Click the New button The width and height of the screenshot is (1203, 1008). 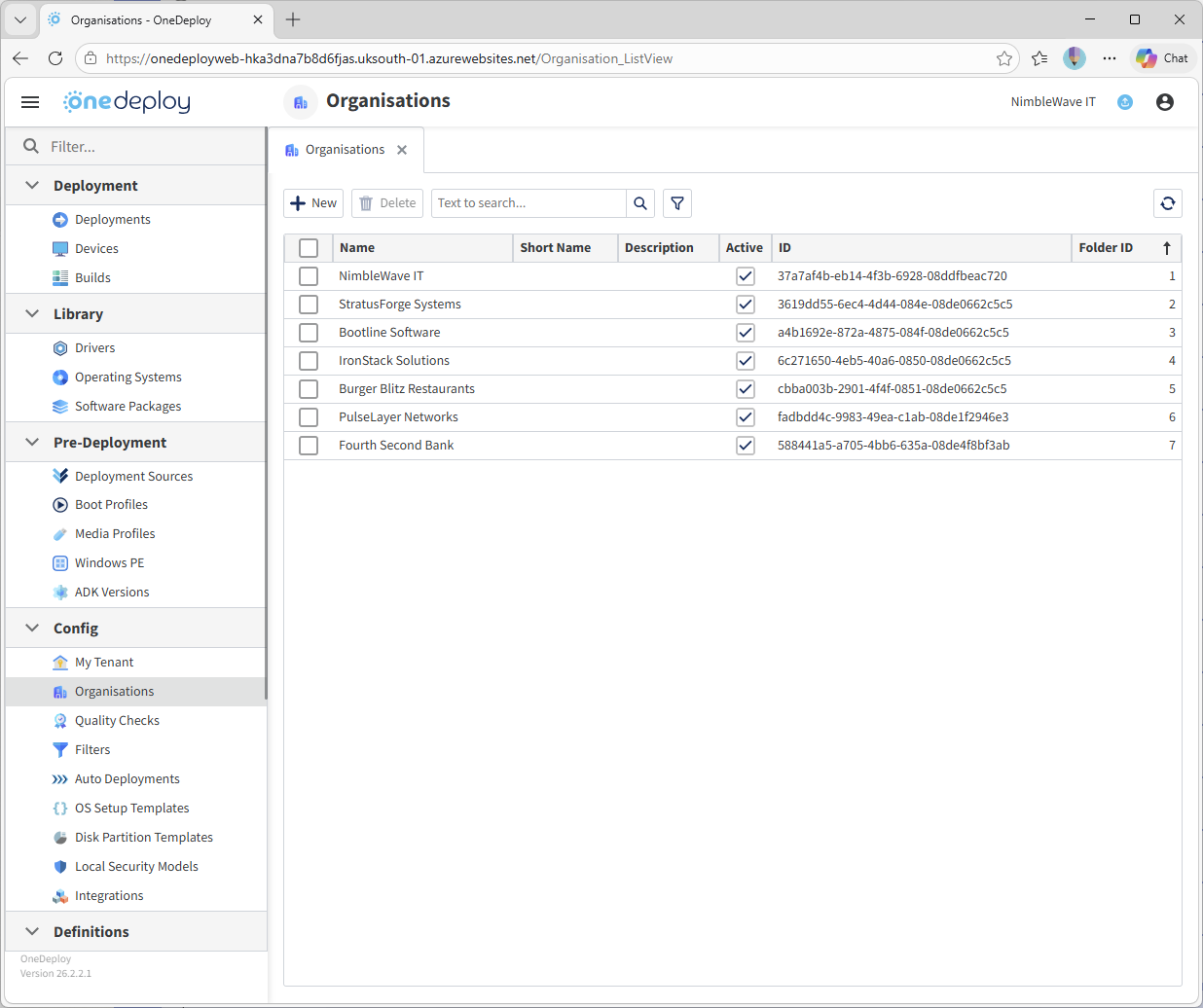coord(313,203)
